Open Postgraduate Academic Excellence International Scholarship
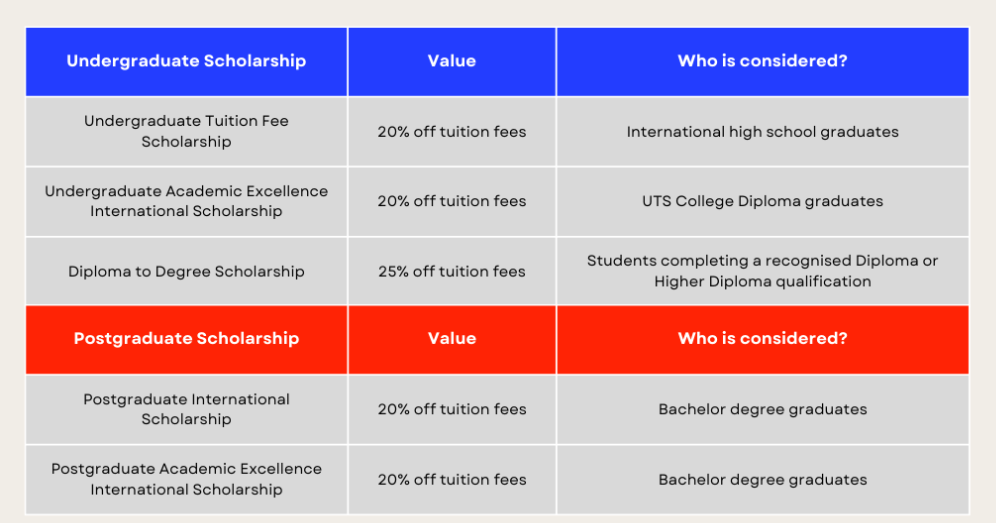The height and width of the screenshot is (523, 996). point(186,479)
